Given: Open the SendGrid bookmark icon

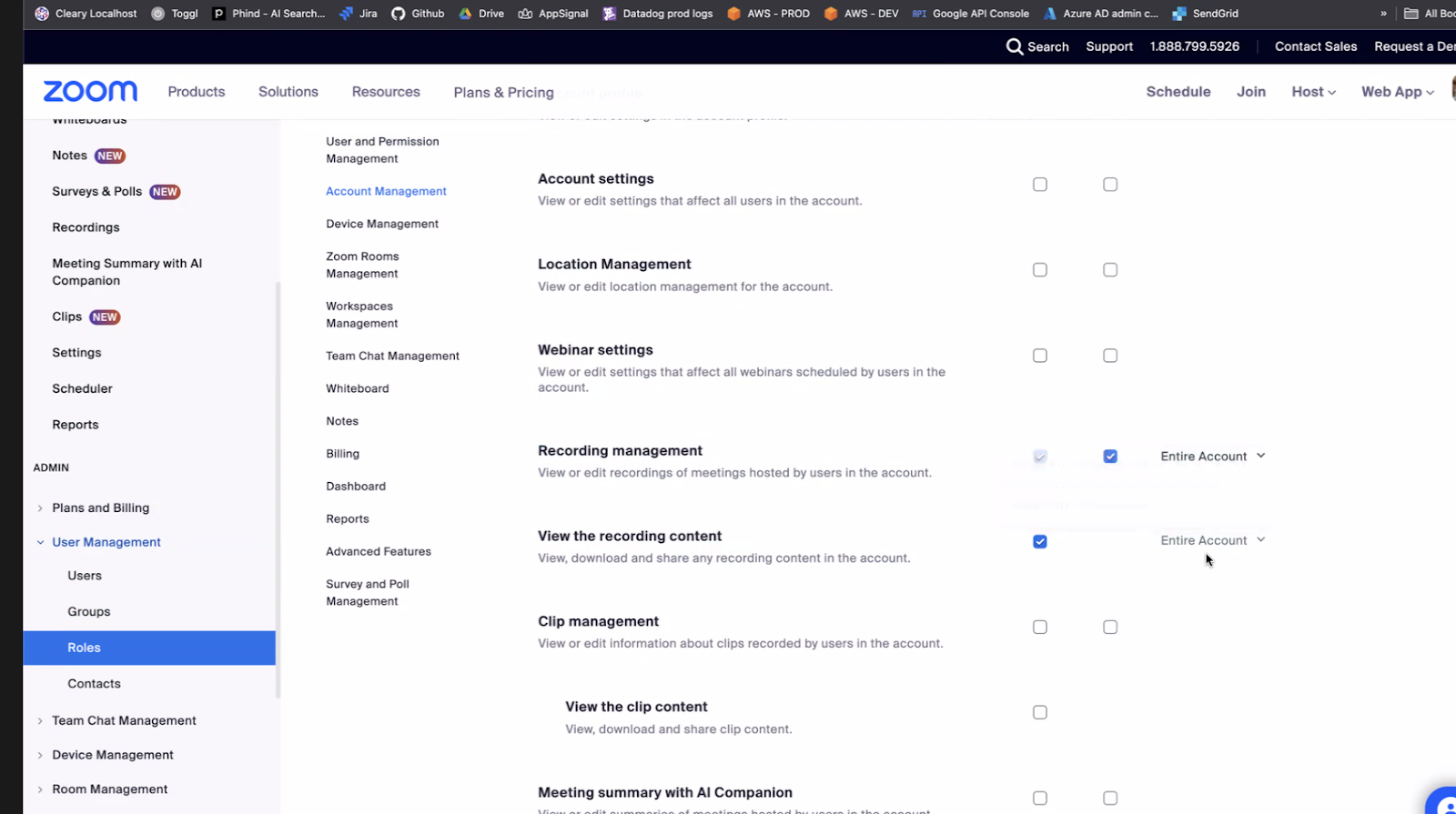Looking at the screenshot, I should 1179,14.
